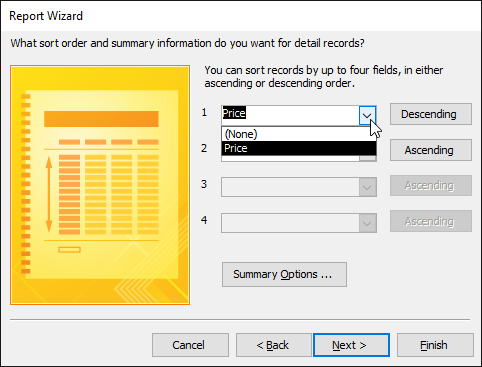Click the disabled Ascending button for field 4

click(x=431, y=221)
